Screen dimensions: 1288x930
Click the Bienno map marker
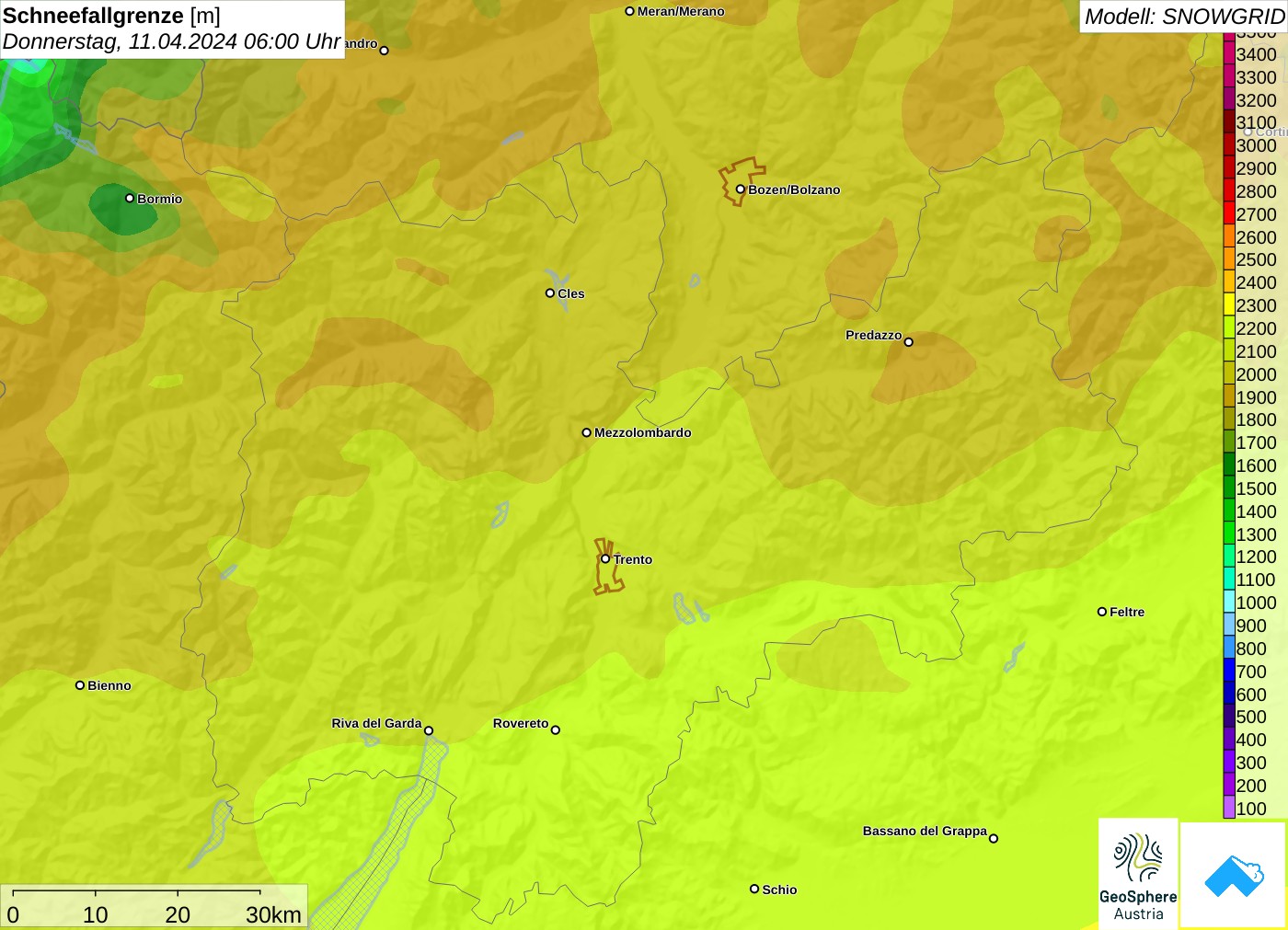(x=80, y=685)
